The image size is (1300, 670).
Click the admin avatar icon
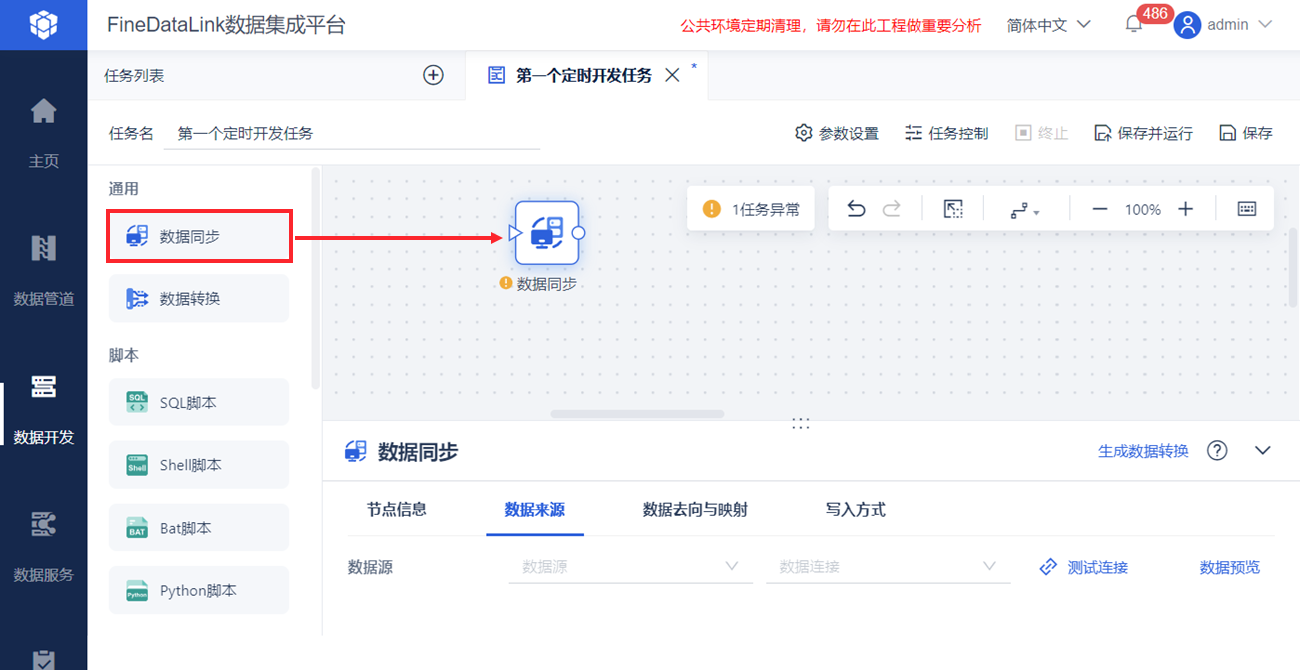tap(1187, 25)
